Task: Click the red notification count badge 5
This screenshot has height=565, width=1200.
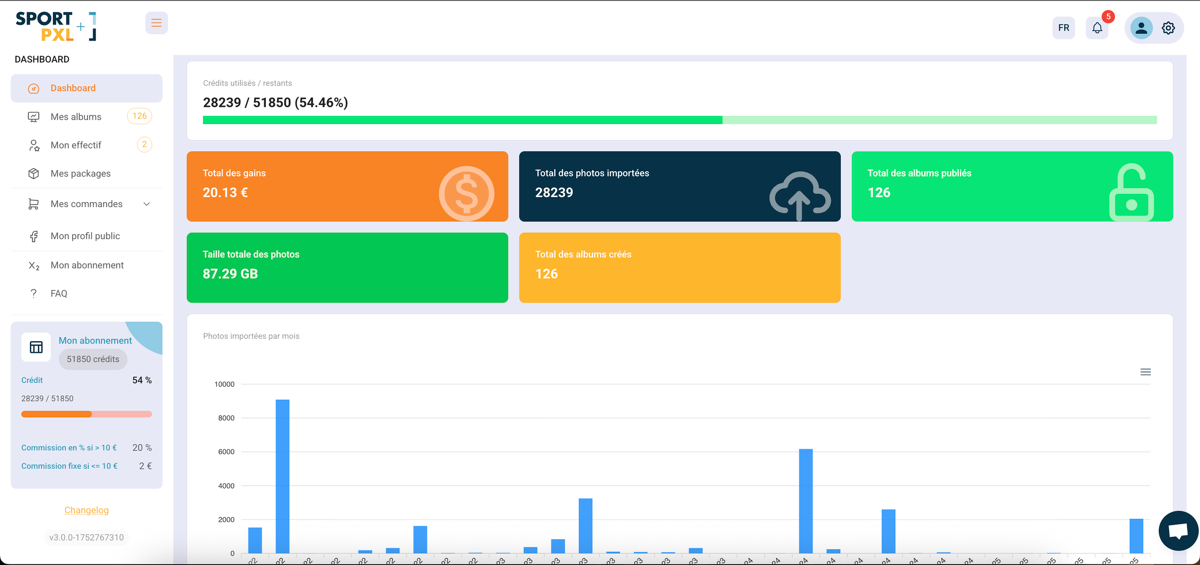Action: [x=1108, y=16]
